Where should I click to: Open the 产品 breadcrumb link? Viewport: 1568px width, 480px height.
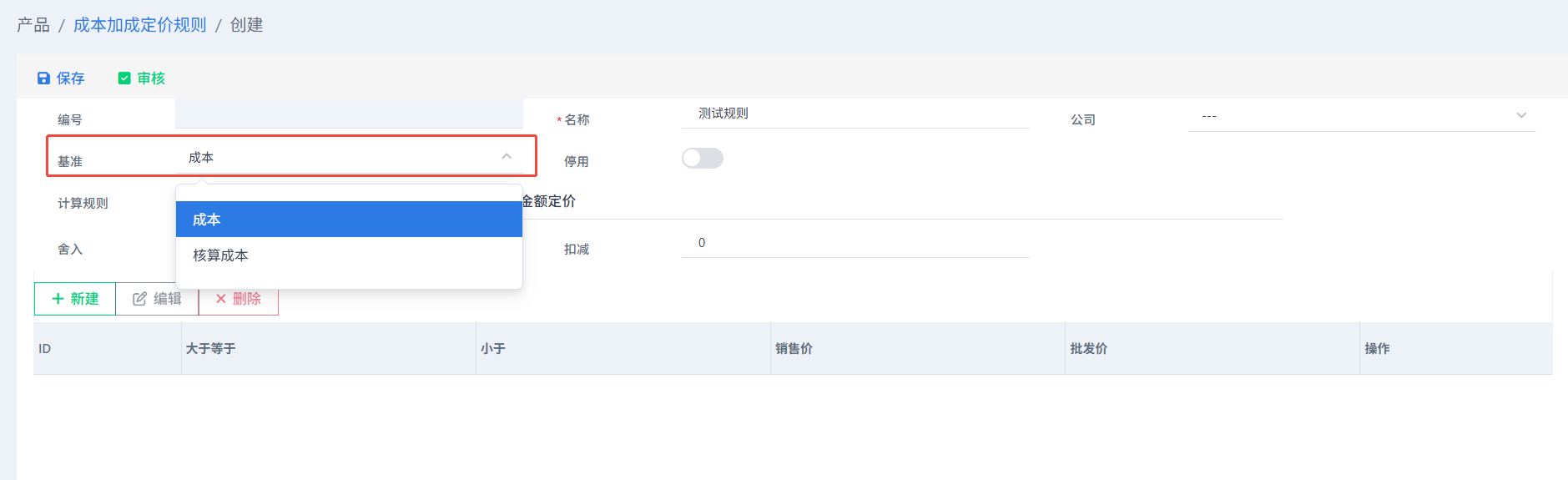point(33,25)
